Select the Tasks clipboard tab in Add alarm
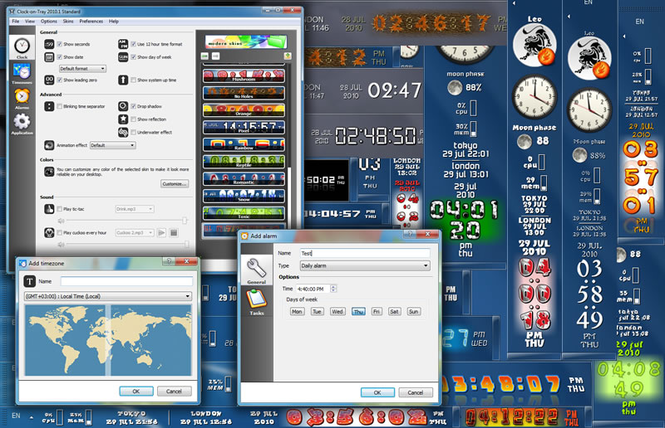This screenshot has width=665, height=428. (x=257, y=301)
